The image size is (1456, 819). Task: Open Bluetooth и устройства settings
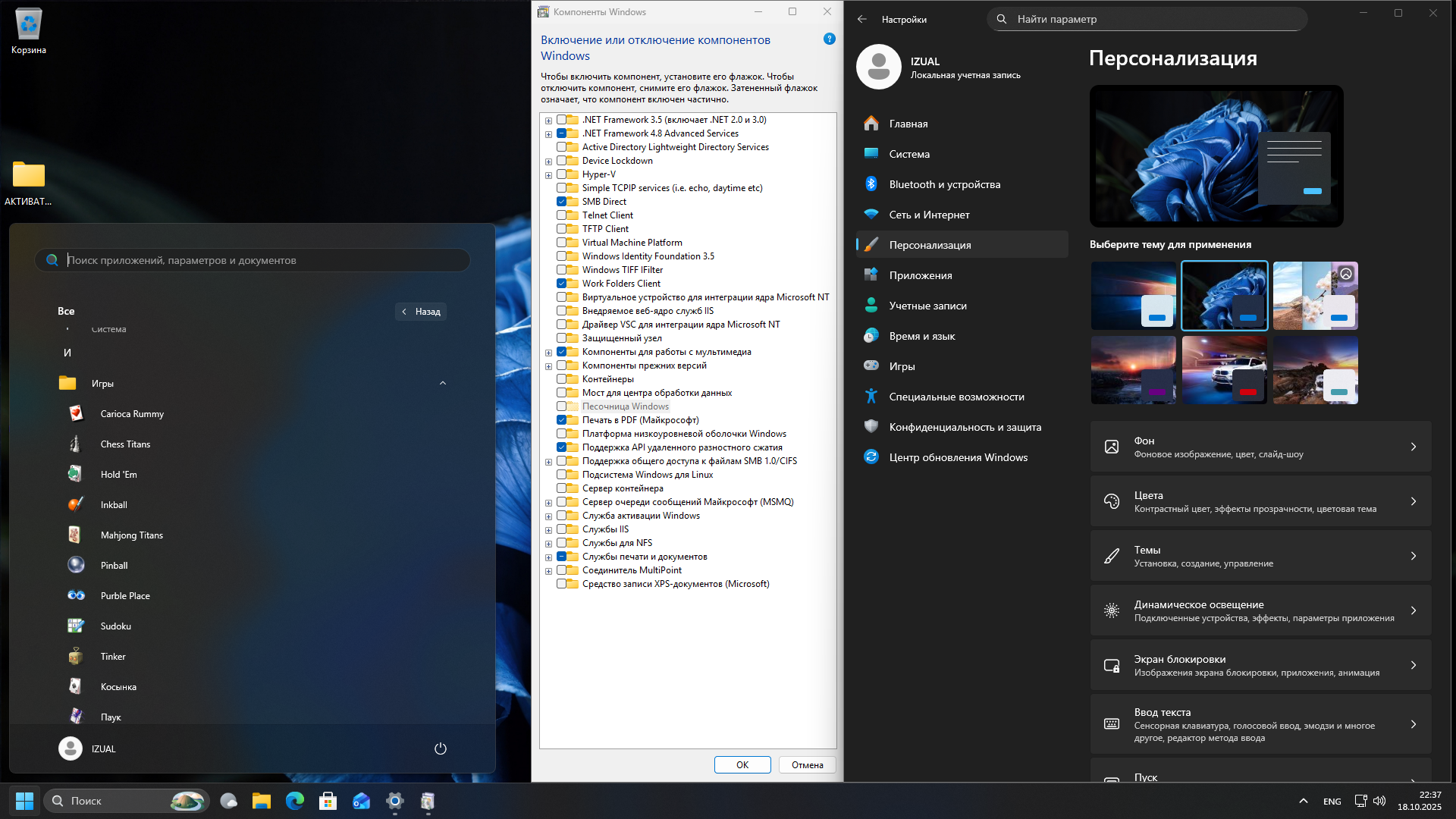pyautogui.click(x=944, y=184)
